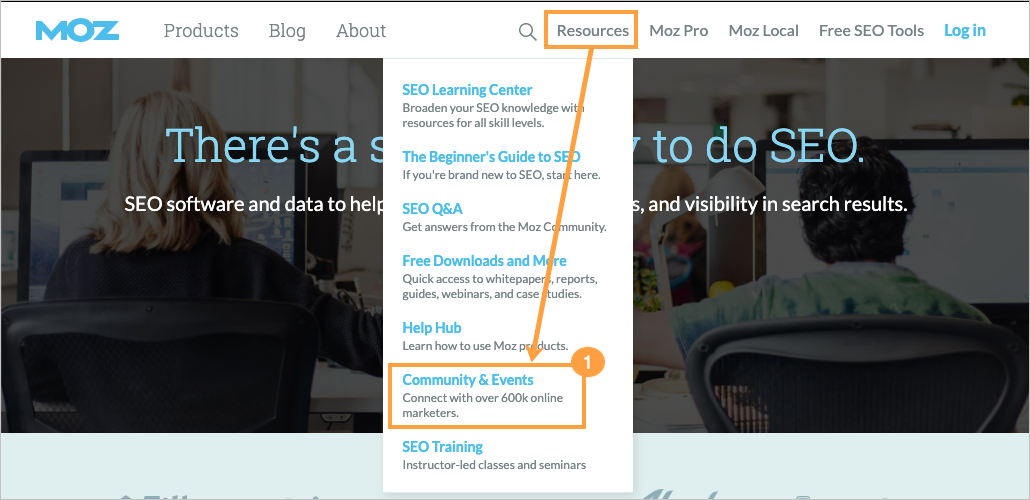
Task: Navigate to Moz Local
Action: pos(763,30)
